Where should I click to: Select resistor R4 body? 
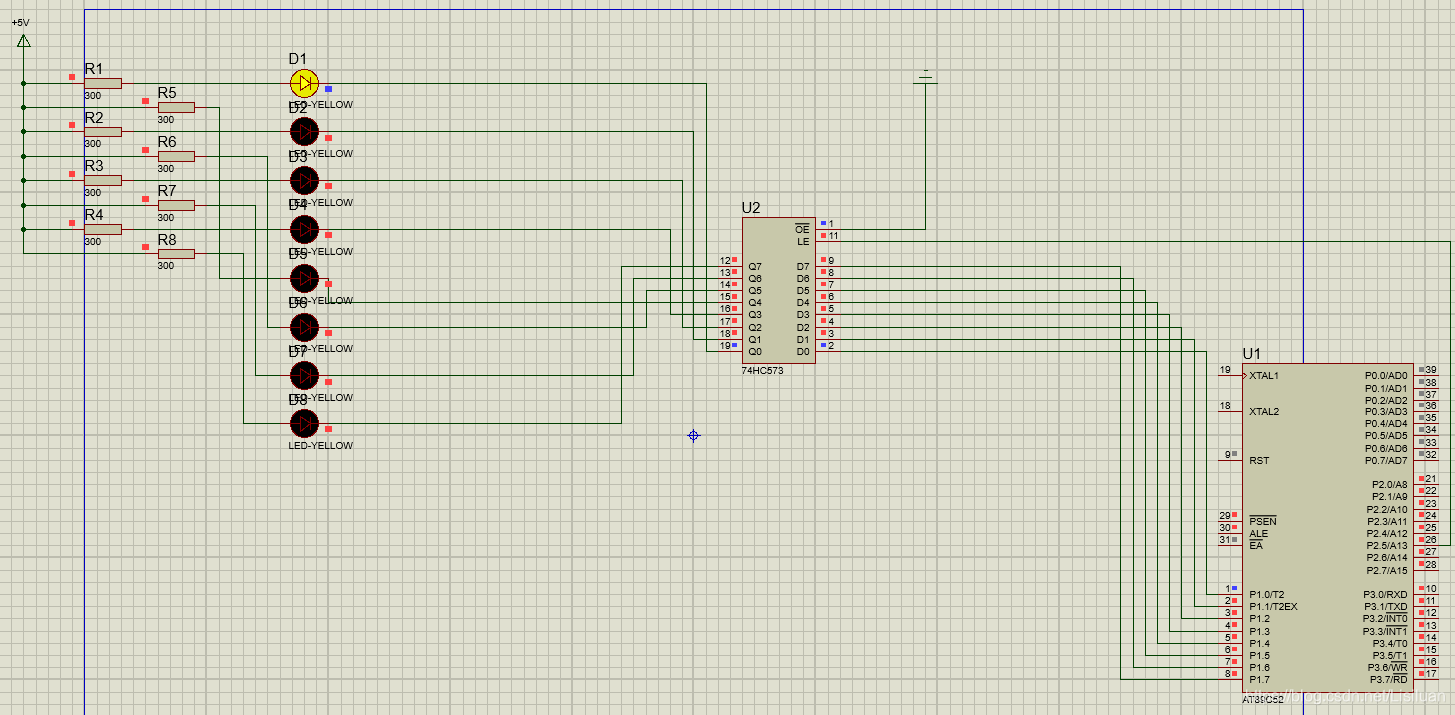click(103, 229)
